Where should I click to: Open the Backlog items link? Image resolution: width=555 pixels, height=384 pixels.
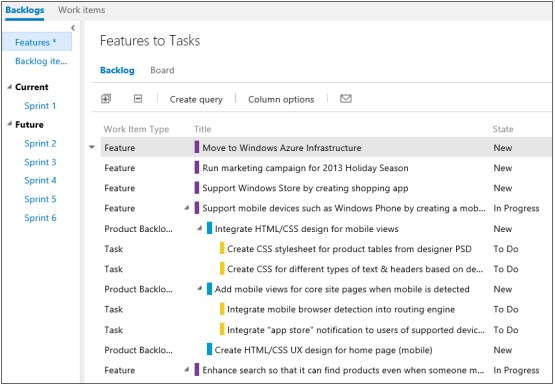41,61
